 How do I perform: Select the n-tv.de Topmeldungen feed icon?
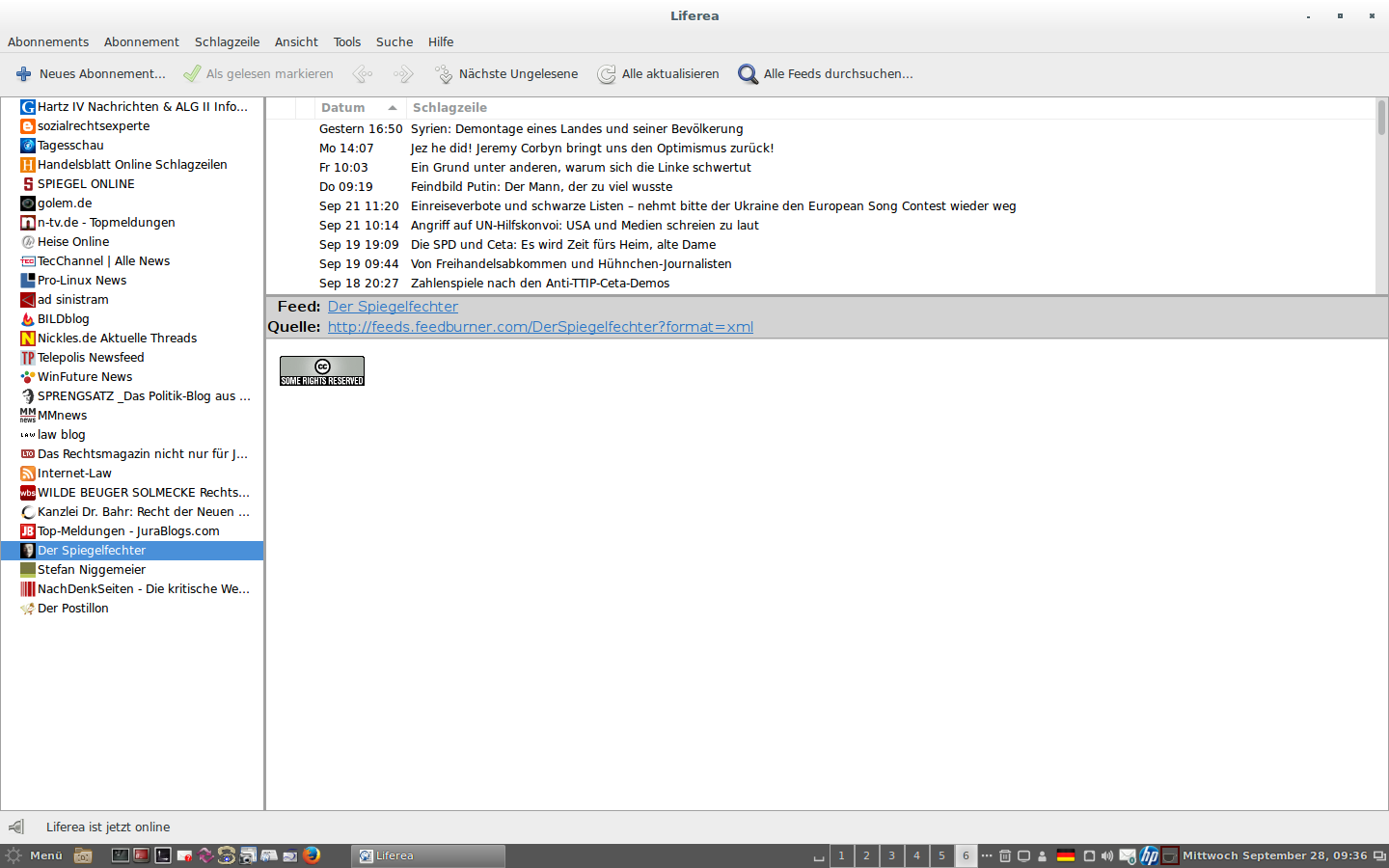pyautogui.click(x=28, y=223)
